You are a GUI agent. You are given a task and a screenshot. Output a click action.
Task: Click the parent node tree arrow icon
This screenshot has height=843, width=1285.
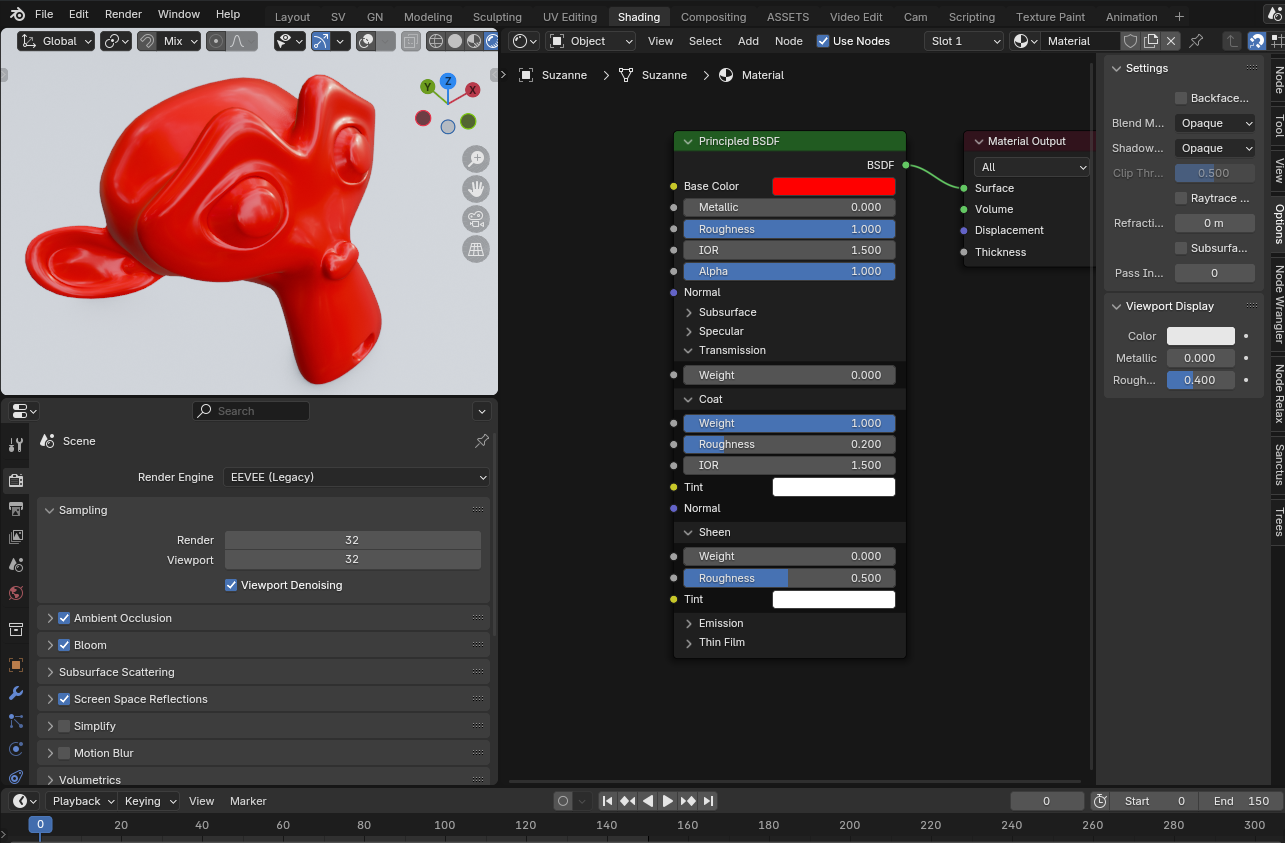click(1232, 41)
